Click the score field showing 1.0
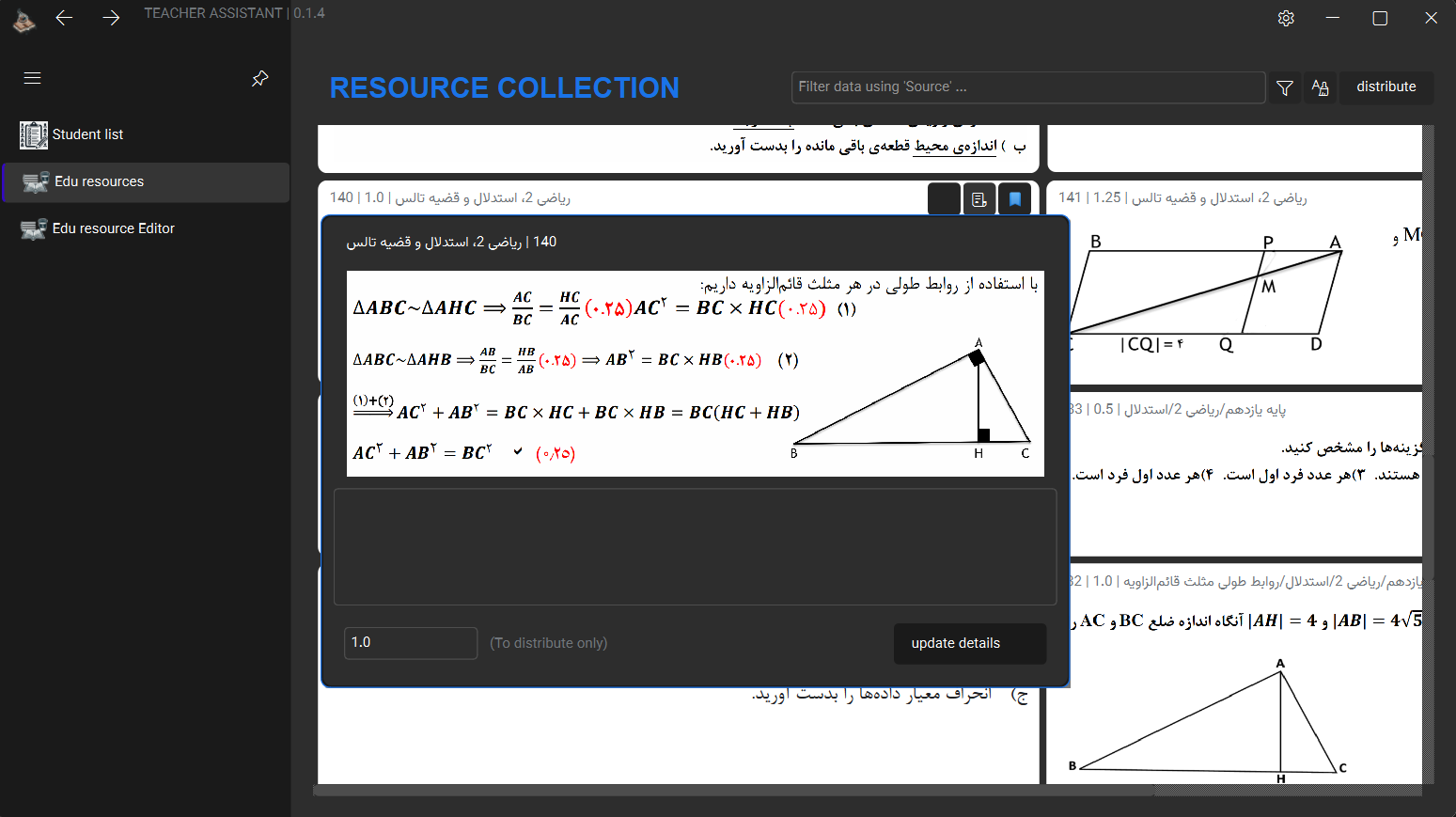The height and width of the screenshot is (817, 1456). 411,643
